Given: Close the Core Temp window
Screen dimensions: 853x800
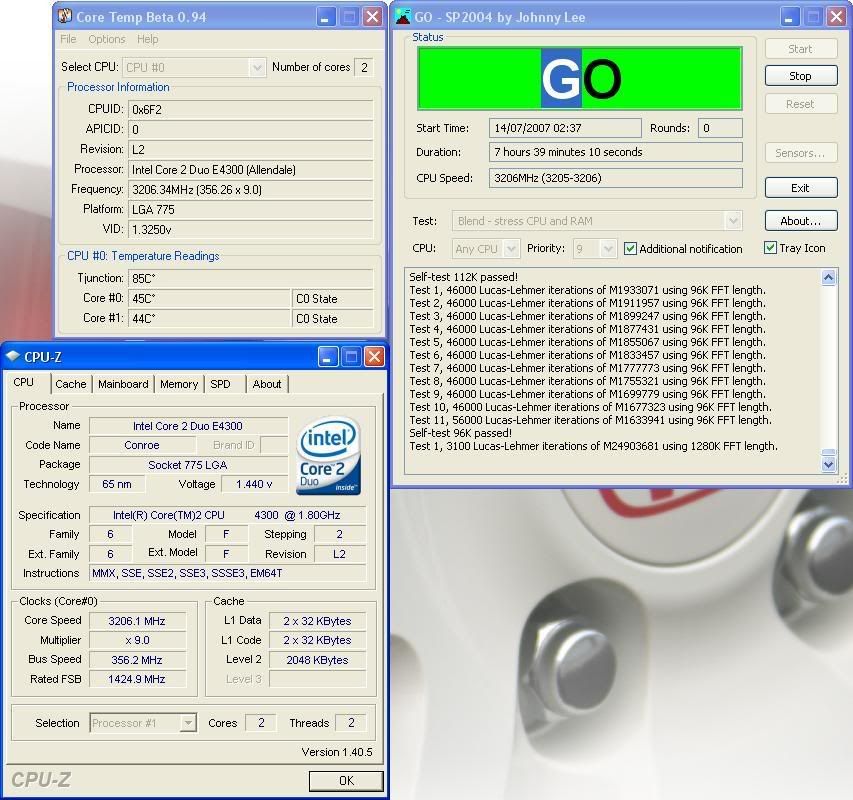Looking at the screenshot, I should click(373, 17).
